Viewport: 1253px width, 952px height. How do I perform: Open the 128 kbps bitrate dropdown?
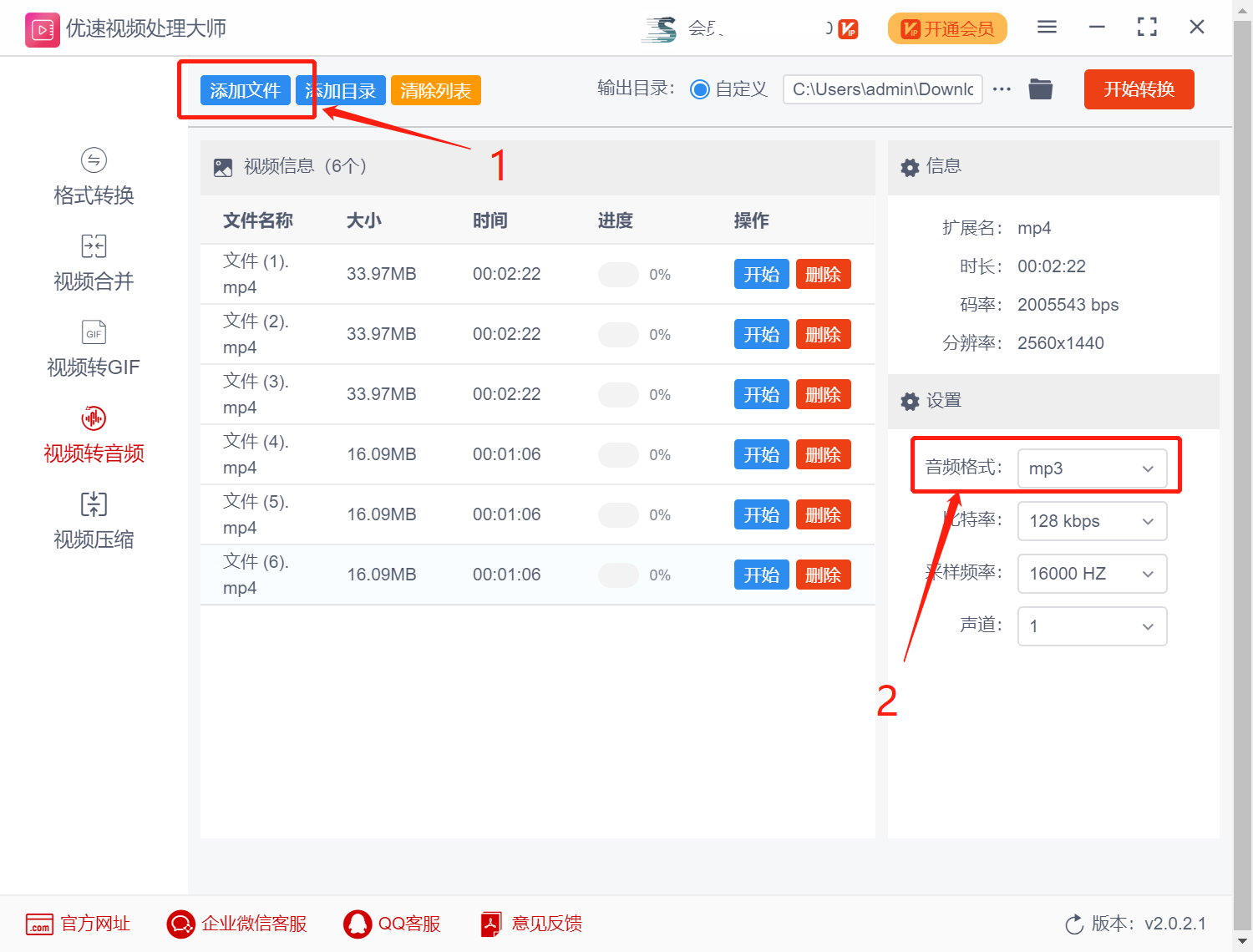[x=1092, y=521]
